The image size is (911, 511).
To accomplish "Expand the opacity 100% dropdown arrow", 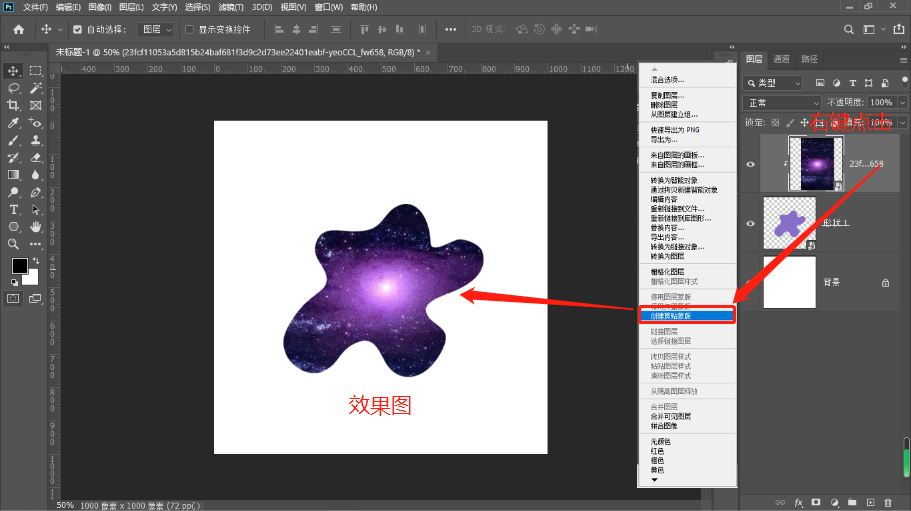I will [902, 103].
